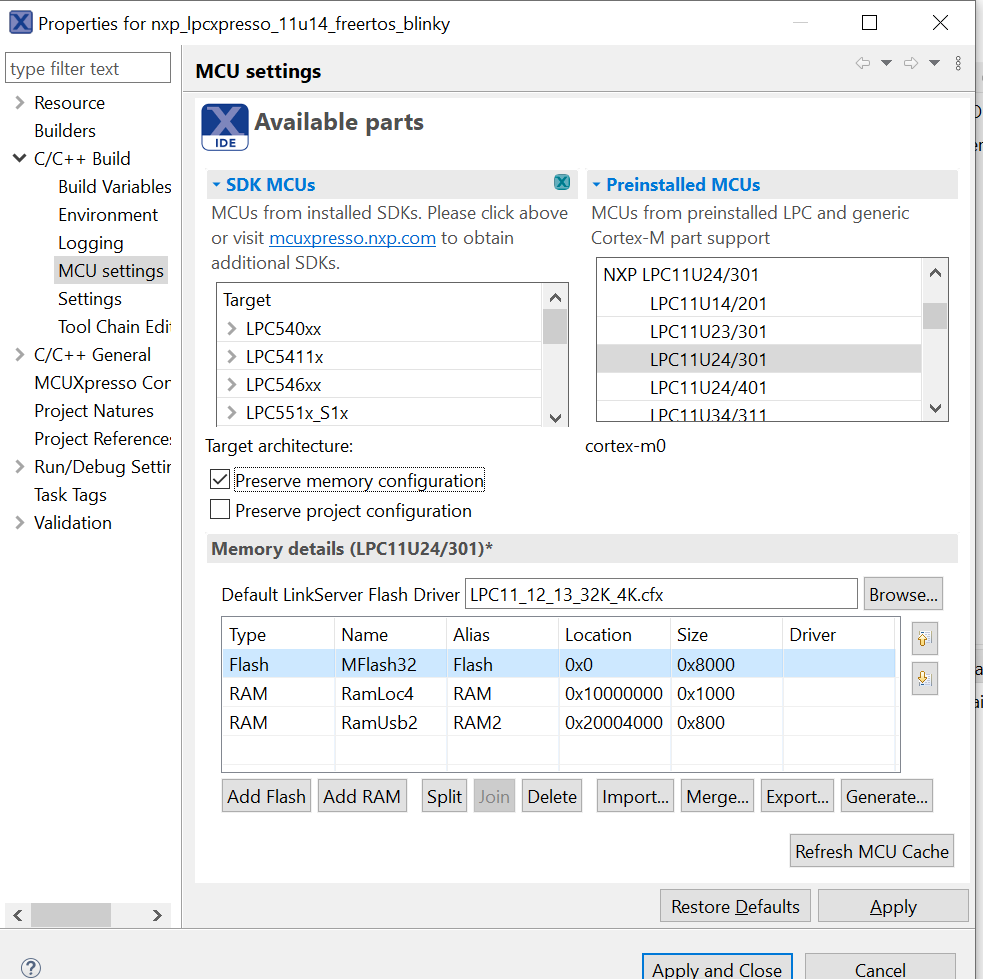Click the SDK MCUs download icon
Screen dimensions: 983x979
[x=562, y=182]
